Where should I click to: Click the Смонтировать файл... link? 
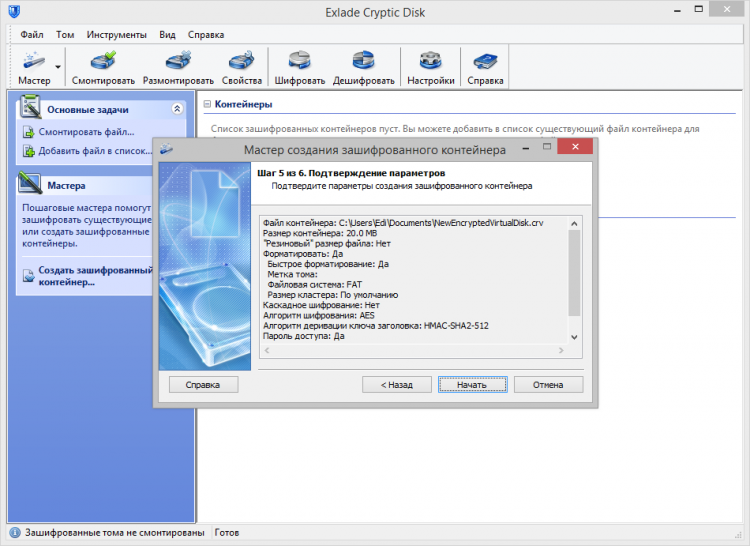(86, 131)
